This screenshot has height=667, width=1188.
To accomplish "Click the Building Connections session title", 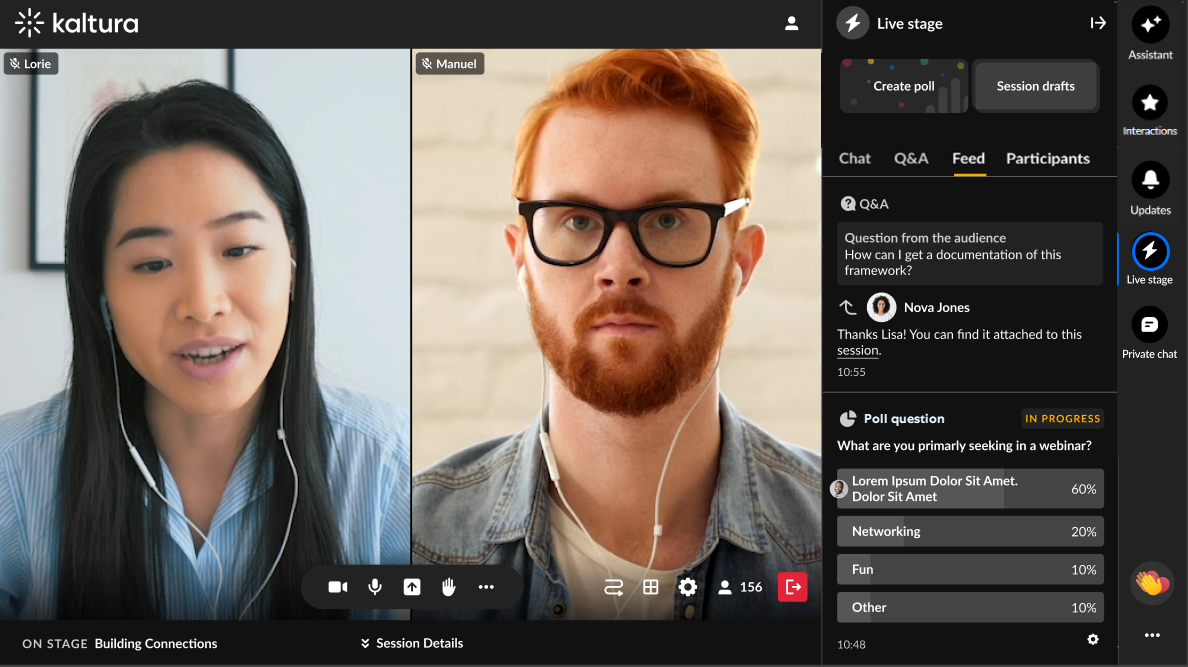I will point(156,644).
